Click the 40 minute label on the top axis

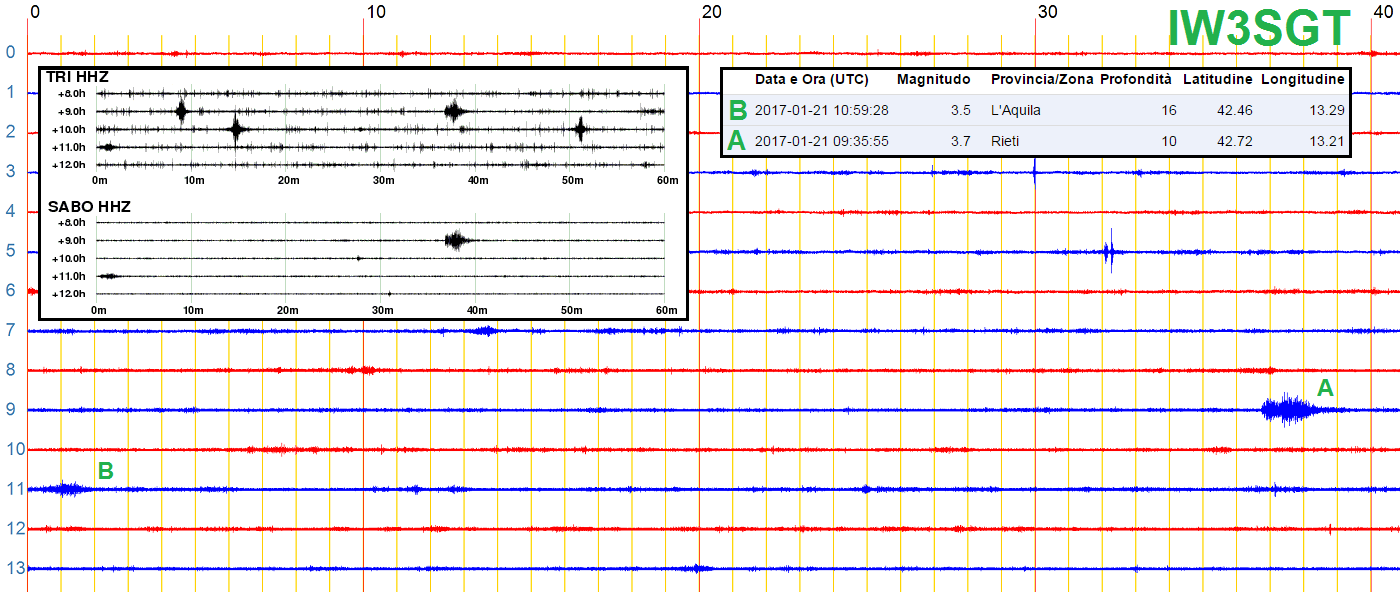(1384, 12)
